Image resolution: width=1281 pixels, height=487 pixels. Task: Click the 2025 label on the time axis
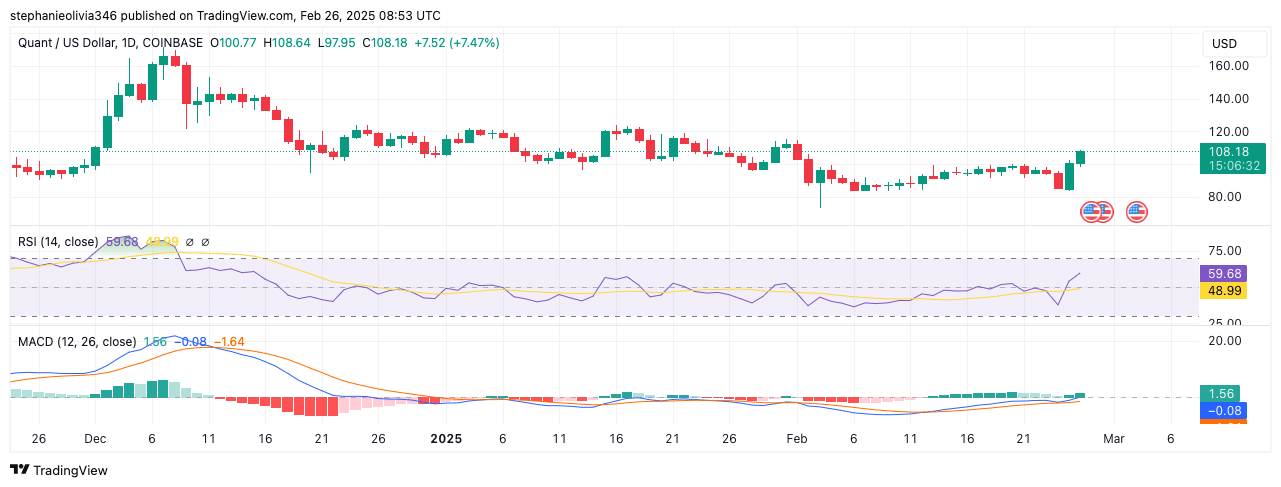coord(444,439)
